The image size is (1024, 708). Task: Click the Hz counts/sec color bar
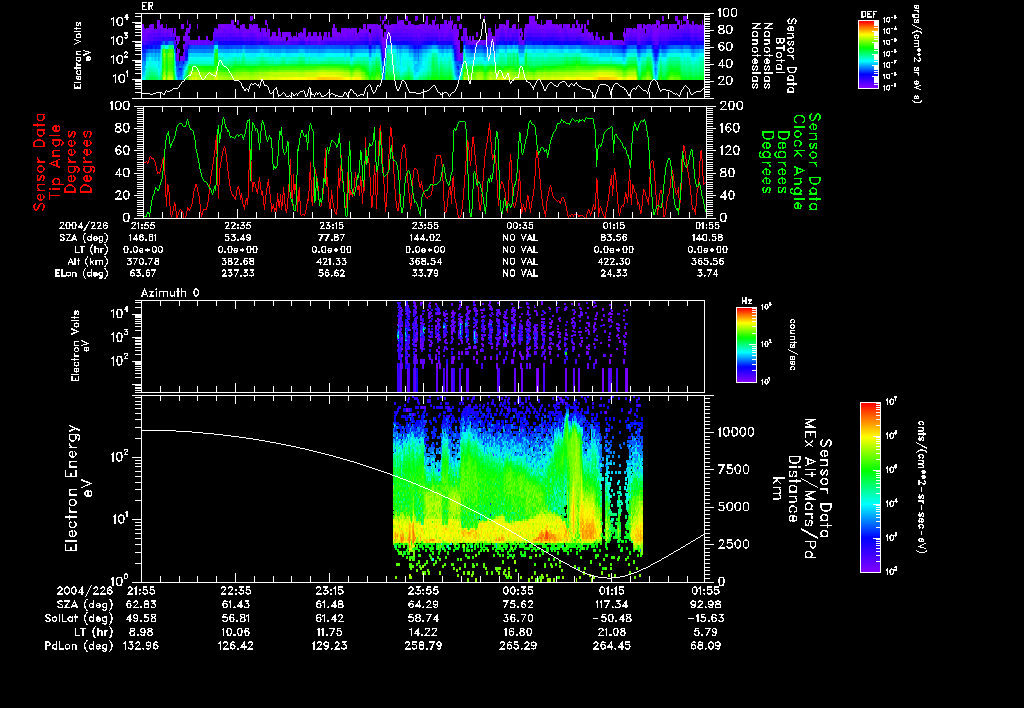point(745,344)
